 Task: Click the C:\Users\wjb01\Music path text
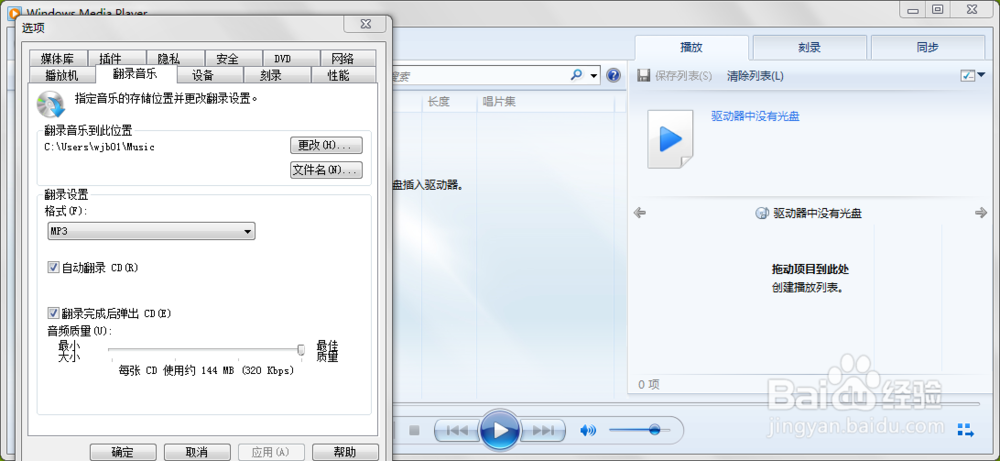click(99, 147)
